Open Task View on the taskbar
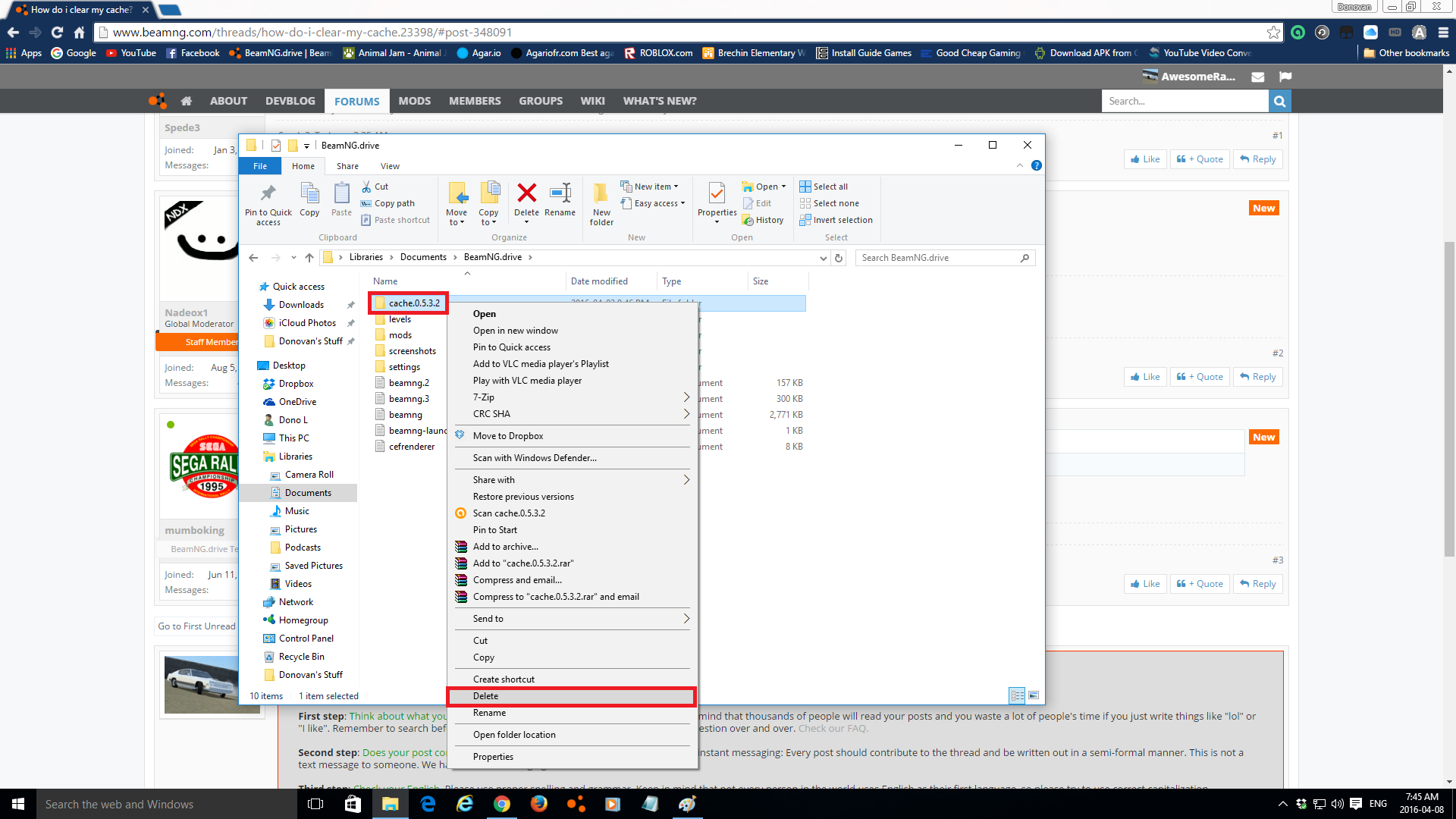The height and width of the screenshot is (819, 1456). pos(315,804)
